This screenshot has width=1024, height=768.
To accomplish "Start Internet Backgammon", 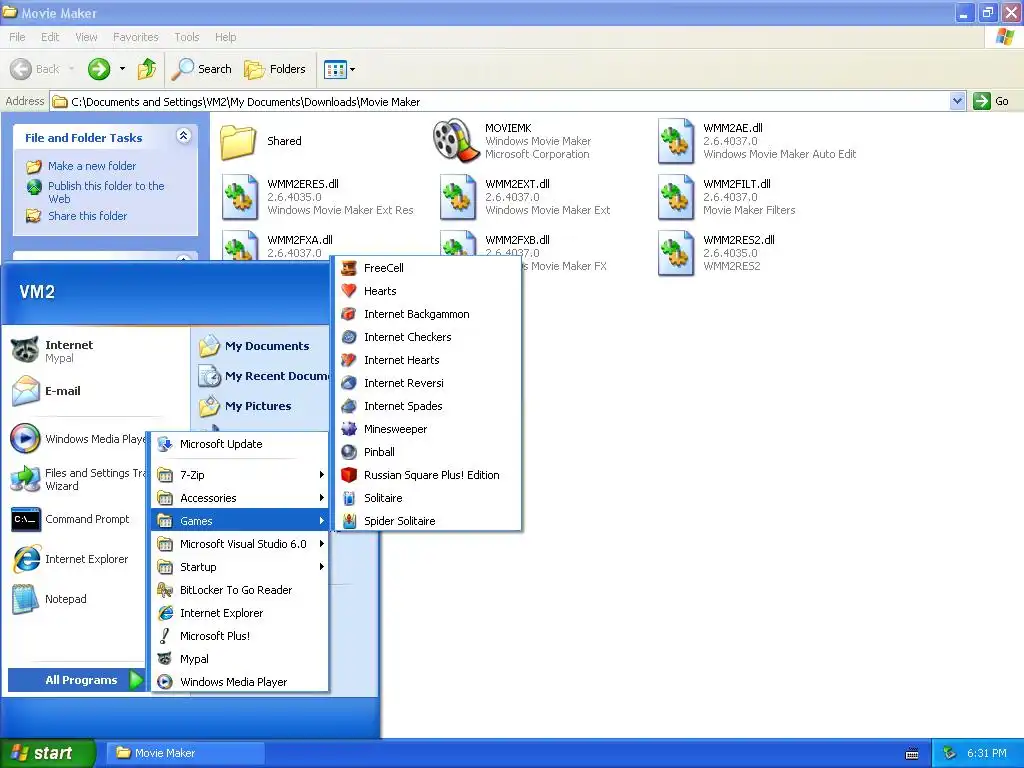I will click(x=428, y=314).
